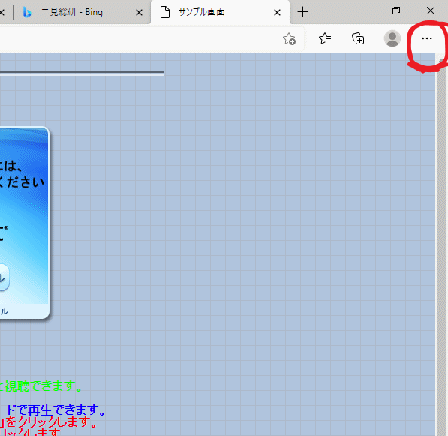Open the profile avatar icon
Image resolution: width=448 pixels, height=436 pixels.
(x=392, y=39)
